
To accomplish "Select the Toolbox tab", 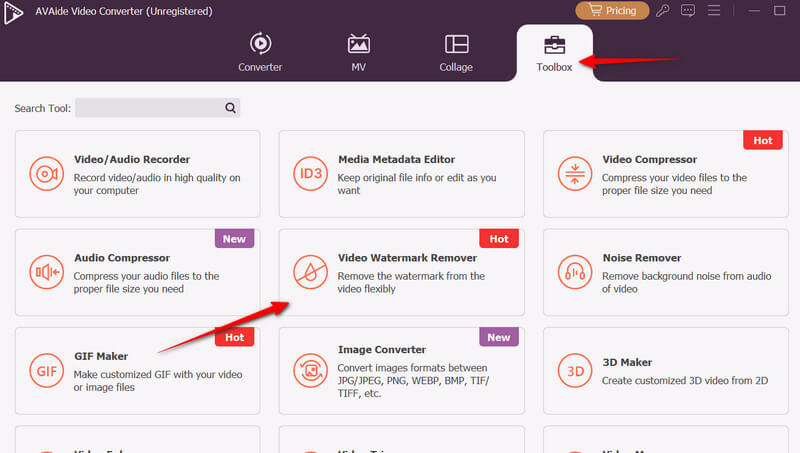I will pyautogui.click(x=555, y=54).
